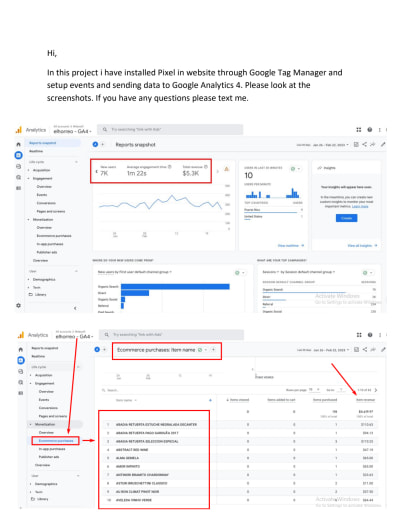Click Reports icon in upper screenshot's left rail
The width and height of the screenshot is (400, 518).
[x=18, y=155]
